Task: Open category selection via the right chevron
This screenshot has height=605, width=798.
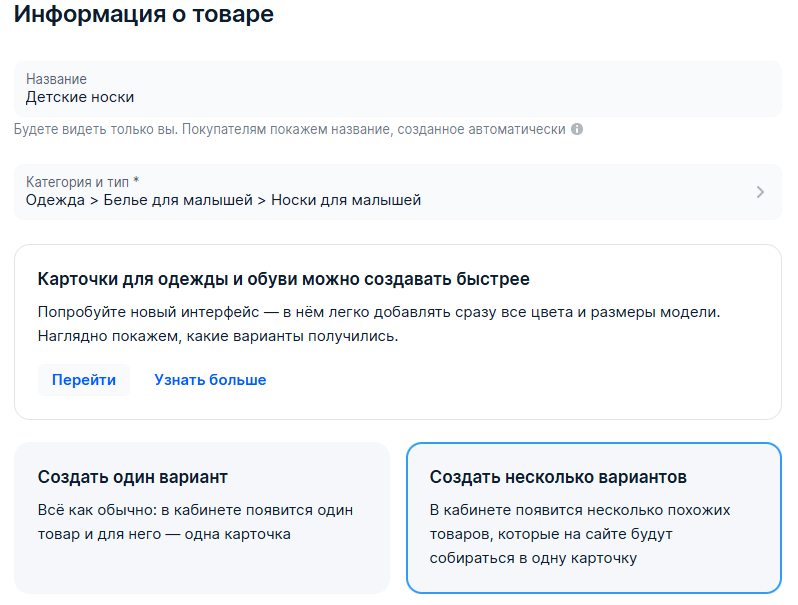Action: 760,192
